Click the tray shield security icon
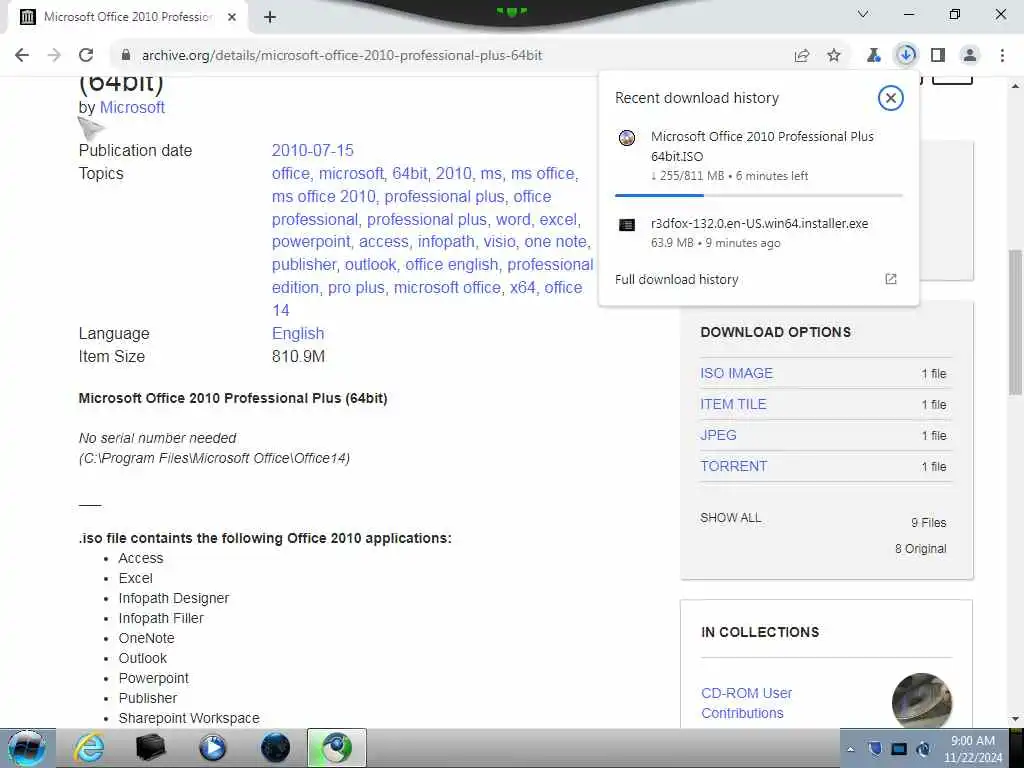This screenshot has width=1024, height=768. click(x=875, y=748)
